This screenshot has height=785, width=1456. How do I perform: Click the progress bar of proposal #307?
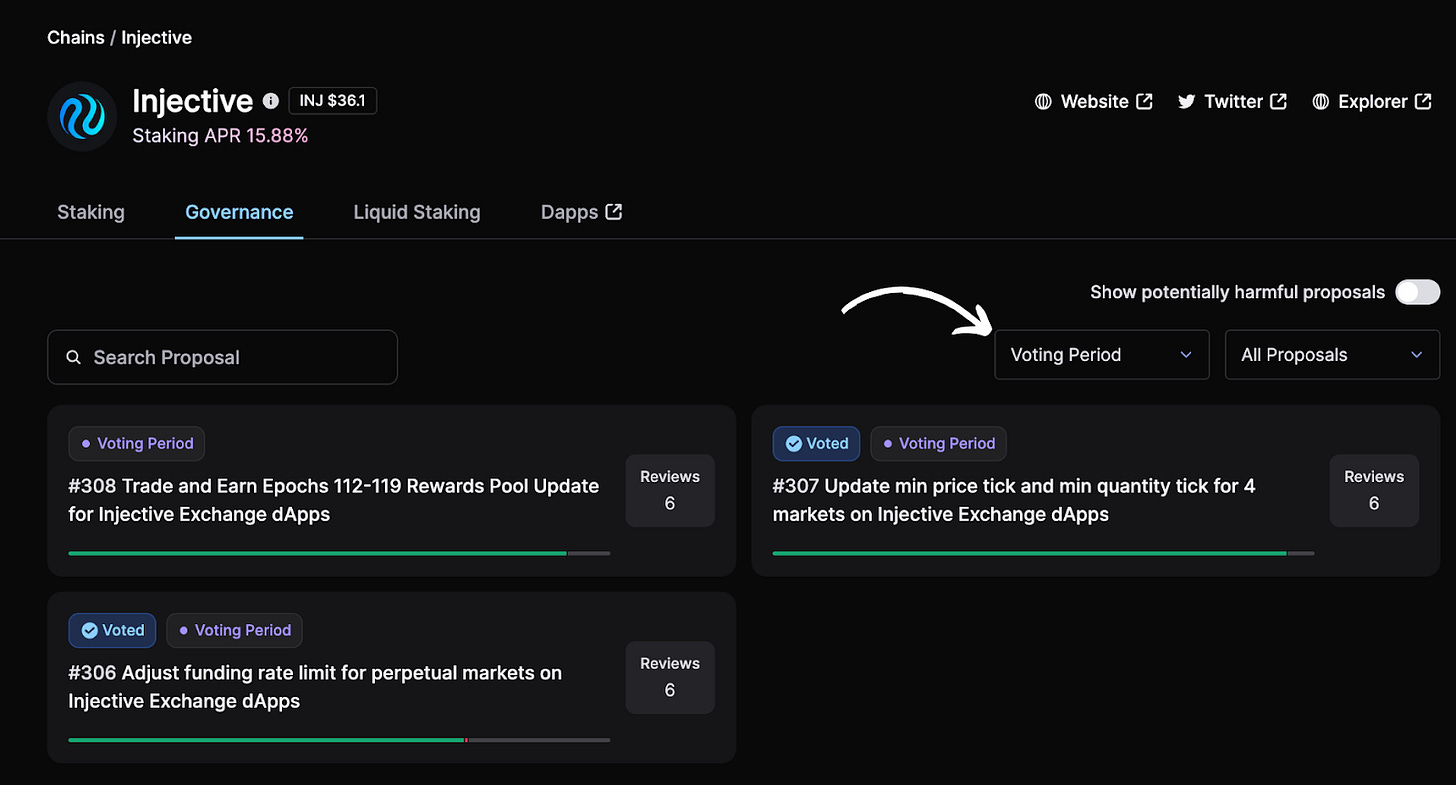(1043, 552)
